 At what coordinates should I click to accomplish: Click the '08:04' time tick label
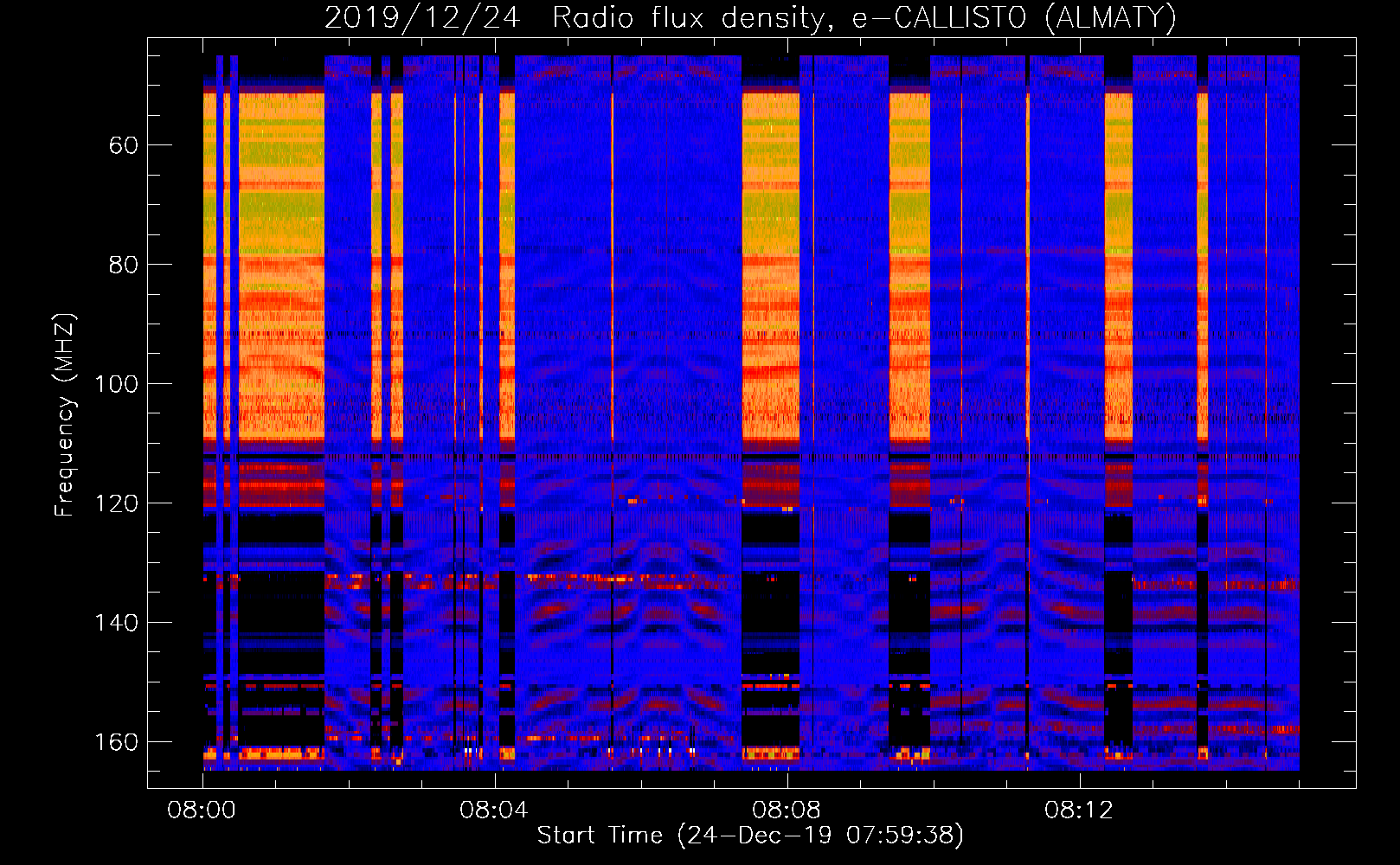[494, 811]
